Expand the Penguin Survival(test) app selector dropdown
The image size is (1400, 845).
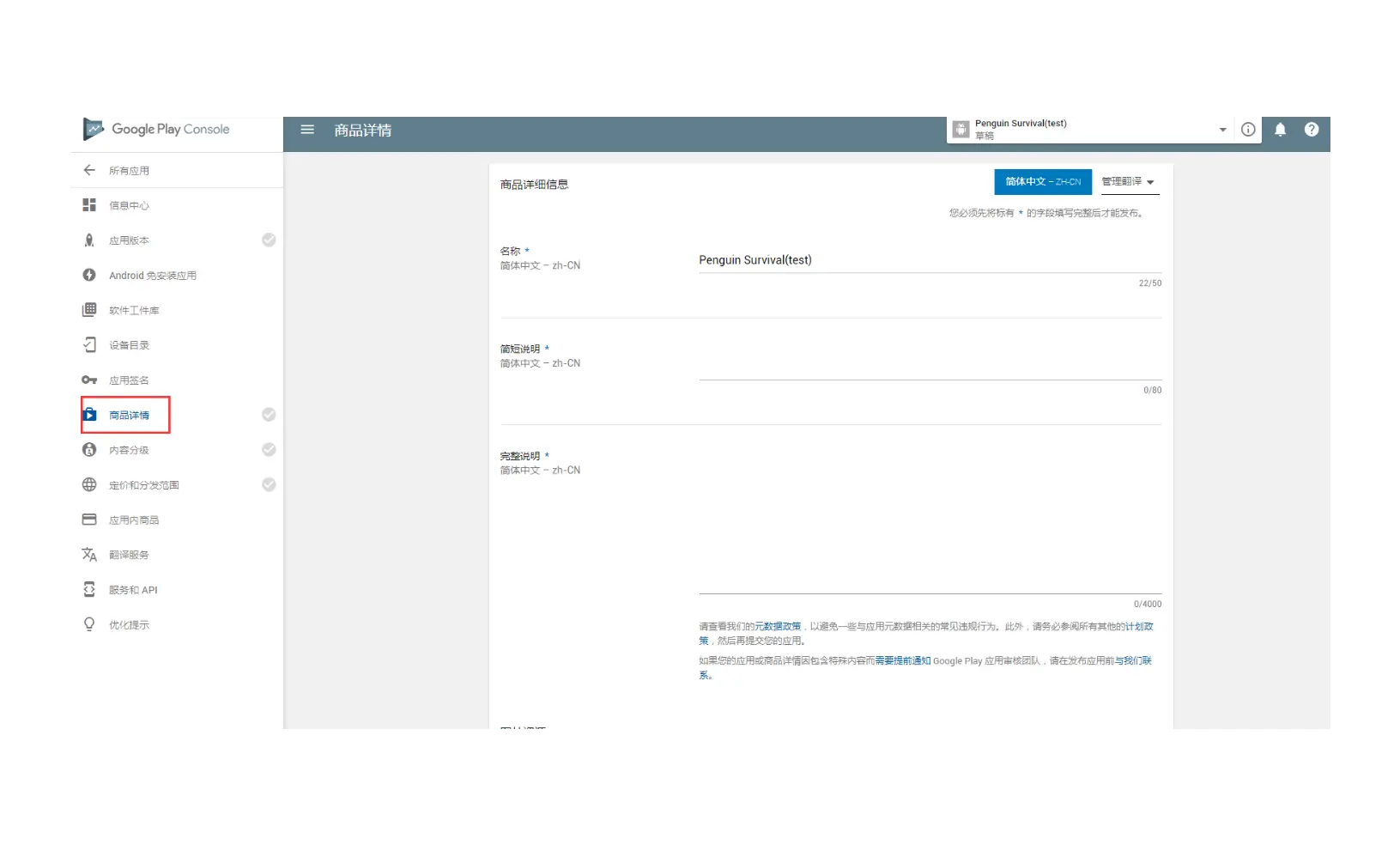pyautogui.click(x=1223, y=131)
